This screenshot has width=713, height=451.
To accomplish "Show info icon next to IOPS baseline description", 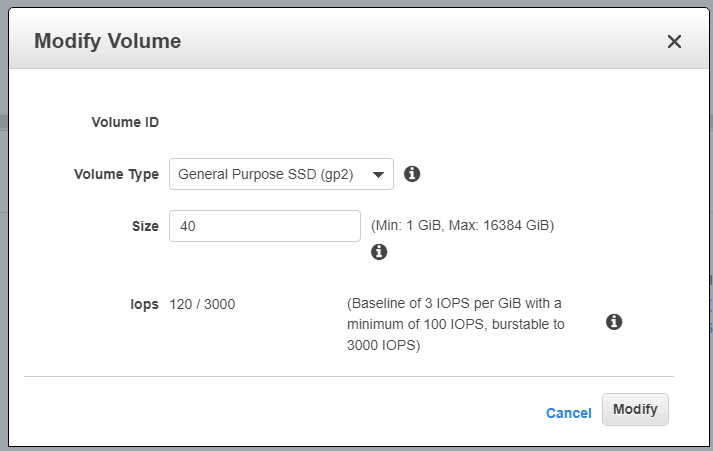I will [x=614, y=321].
